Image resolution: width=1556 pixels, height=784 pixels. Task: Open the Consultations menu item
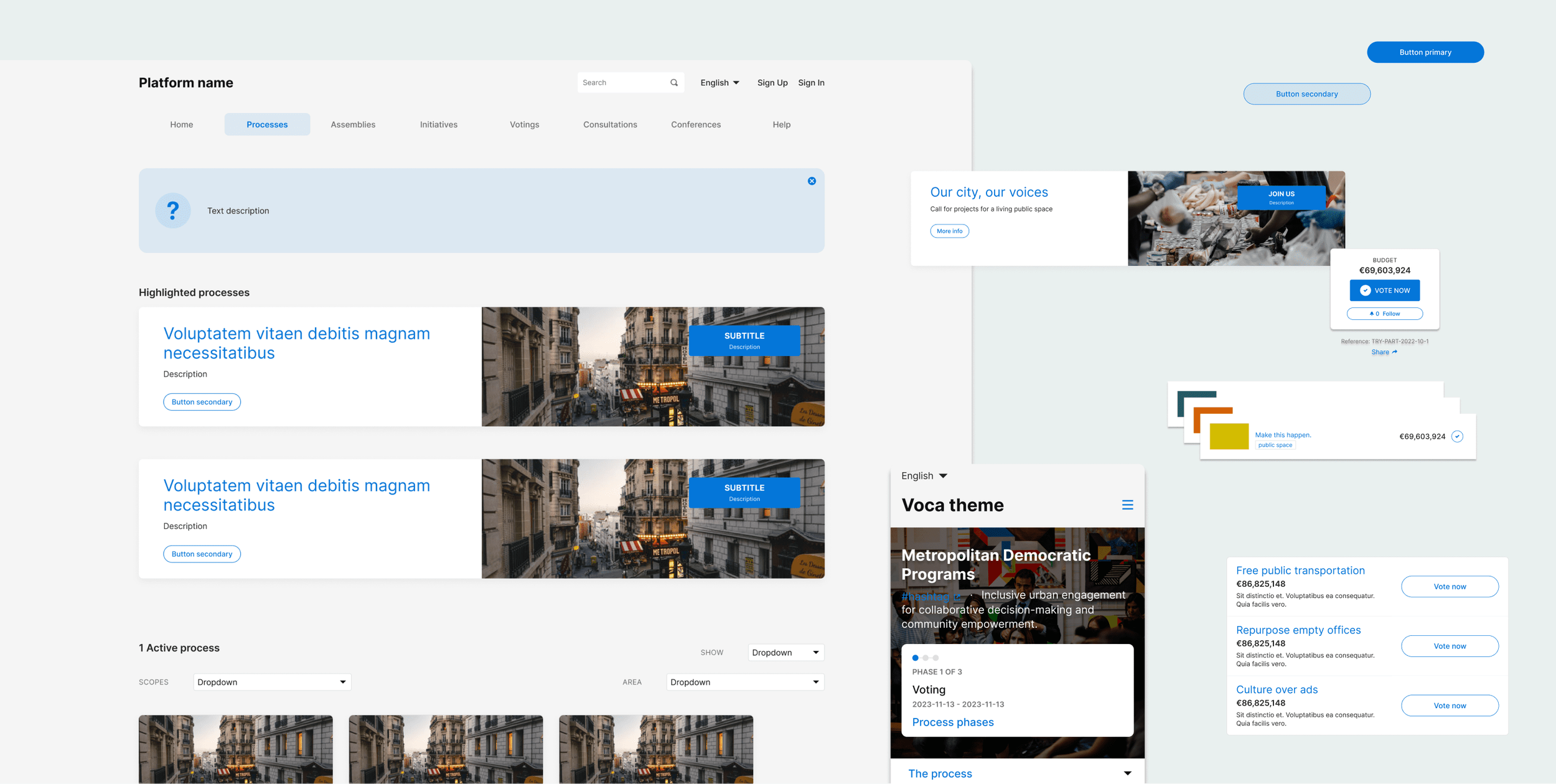pos(610,124)
